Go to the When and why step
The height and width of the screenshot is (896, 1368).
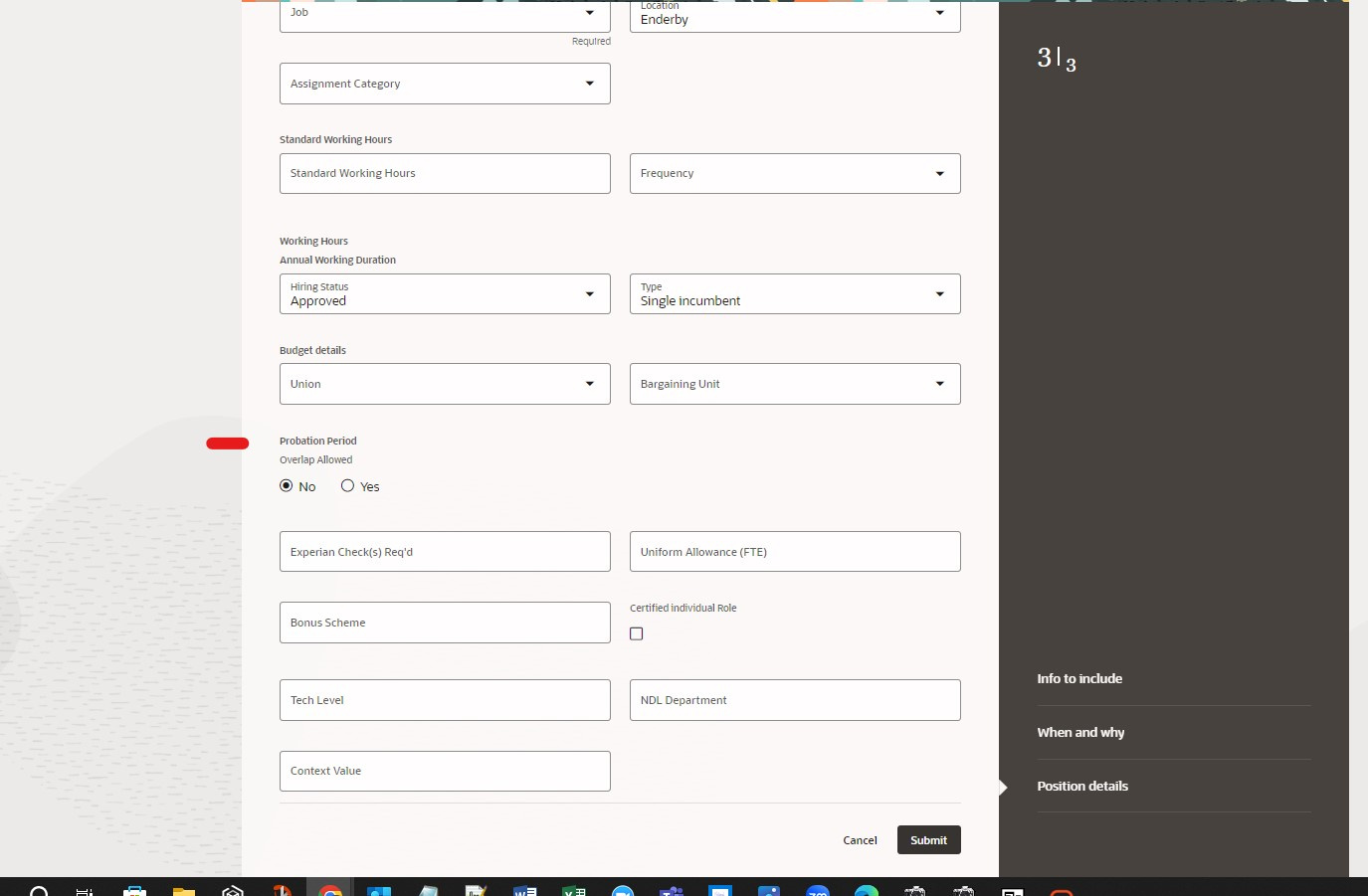click(1080, 732)
